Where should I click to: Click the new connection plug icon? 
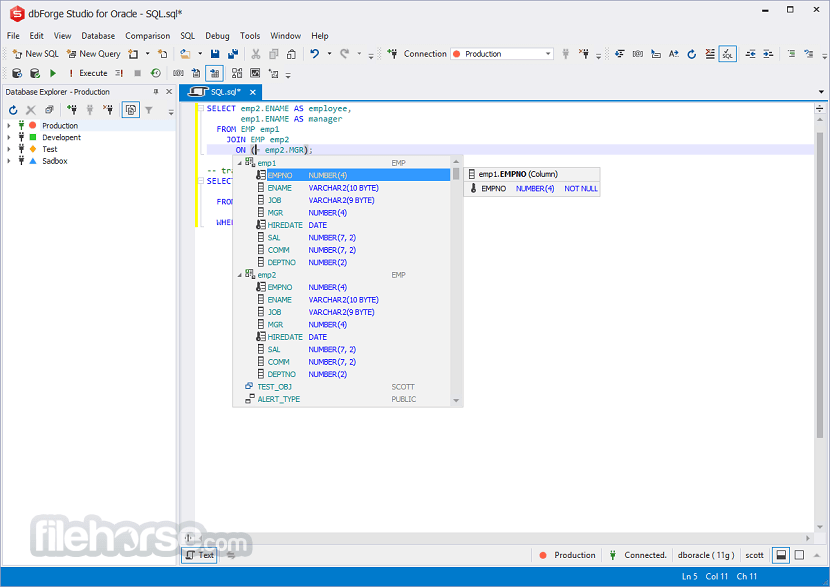tap(392, 54)
